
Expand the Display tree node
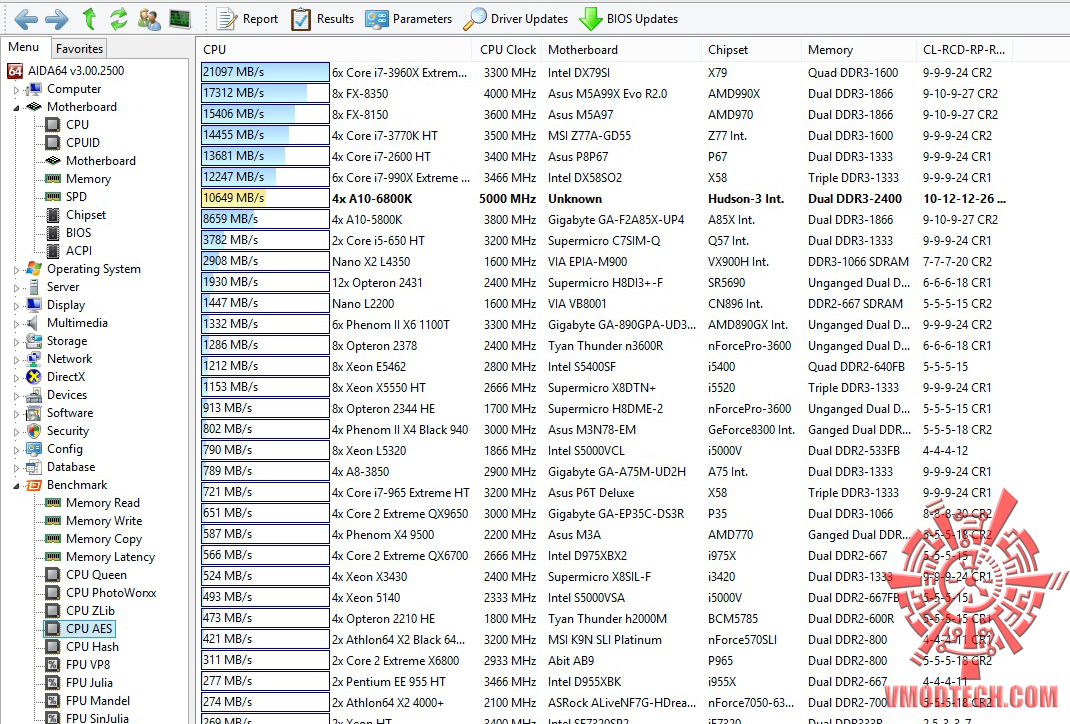pyautogui.click(x=16, y=305)
